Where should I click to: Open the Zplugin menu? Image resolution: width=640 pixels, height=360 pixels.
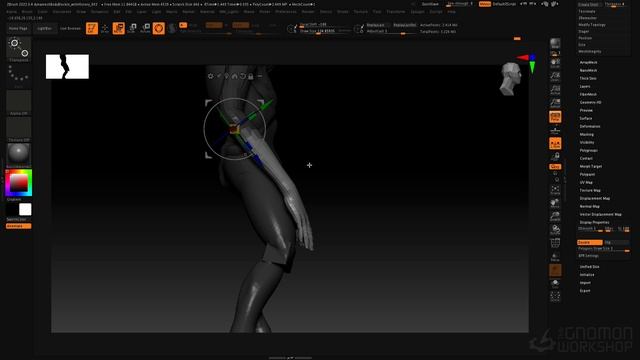418,12
